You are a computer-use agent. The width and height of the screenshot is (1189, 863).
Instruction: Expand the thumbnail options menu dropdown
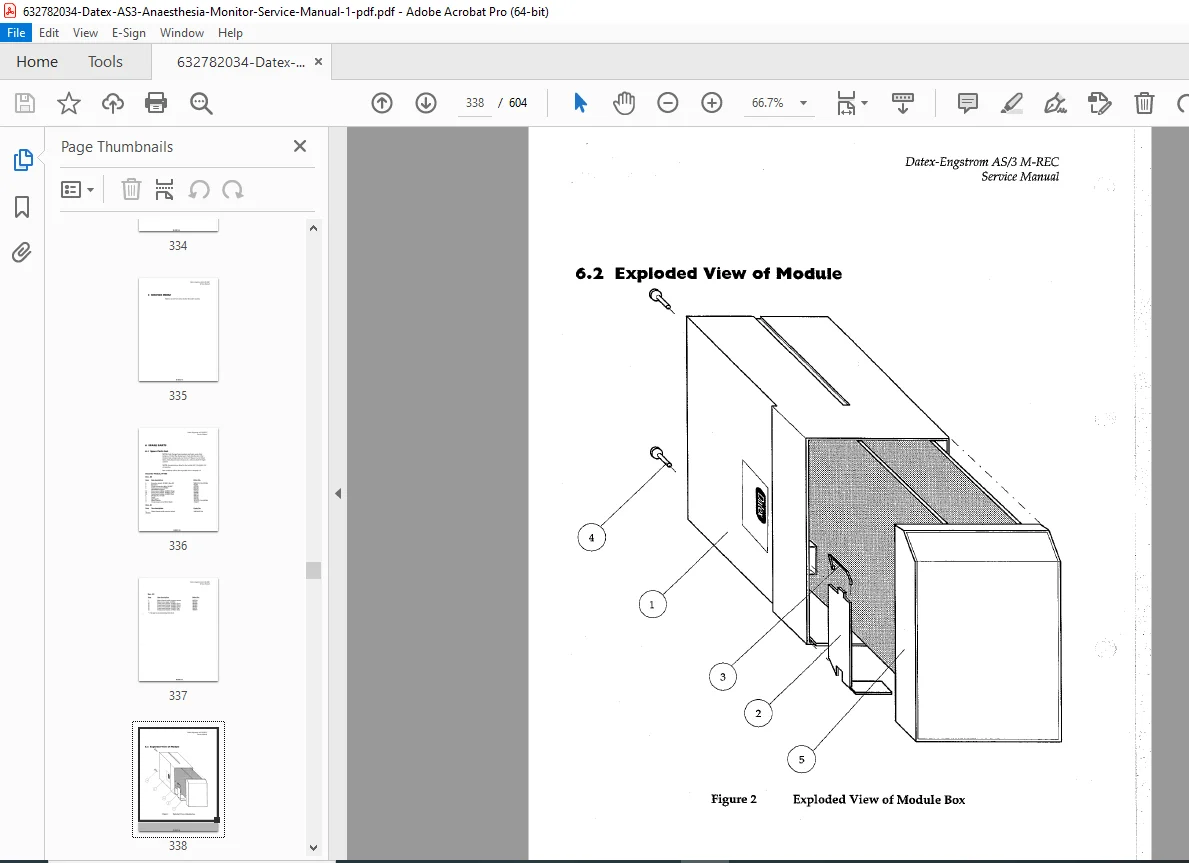(x=77, y=190)
